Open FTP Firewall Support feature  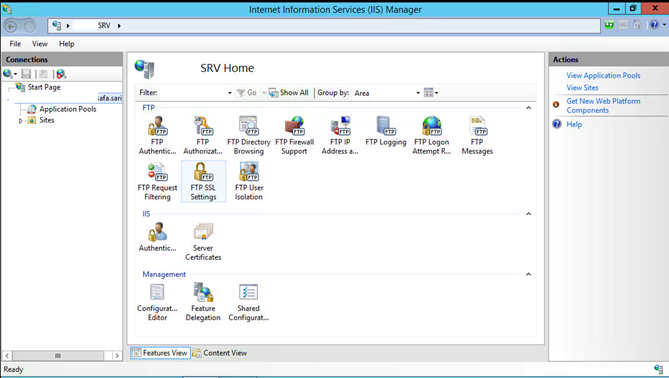pos(294,135)
